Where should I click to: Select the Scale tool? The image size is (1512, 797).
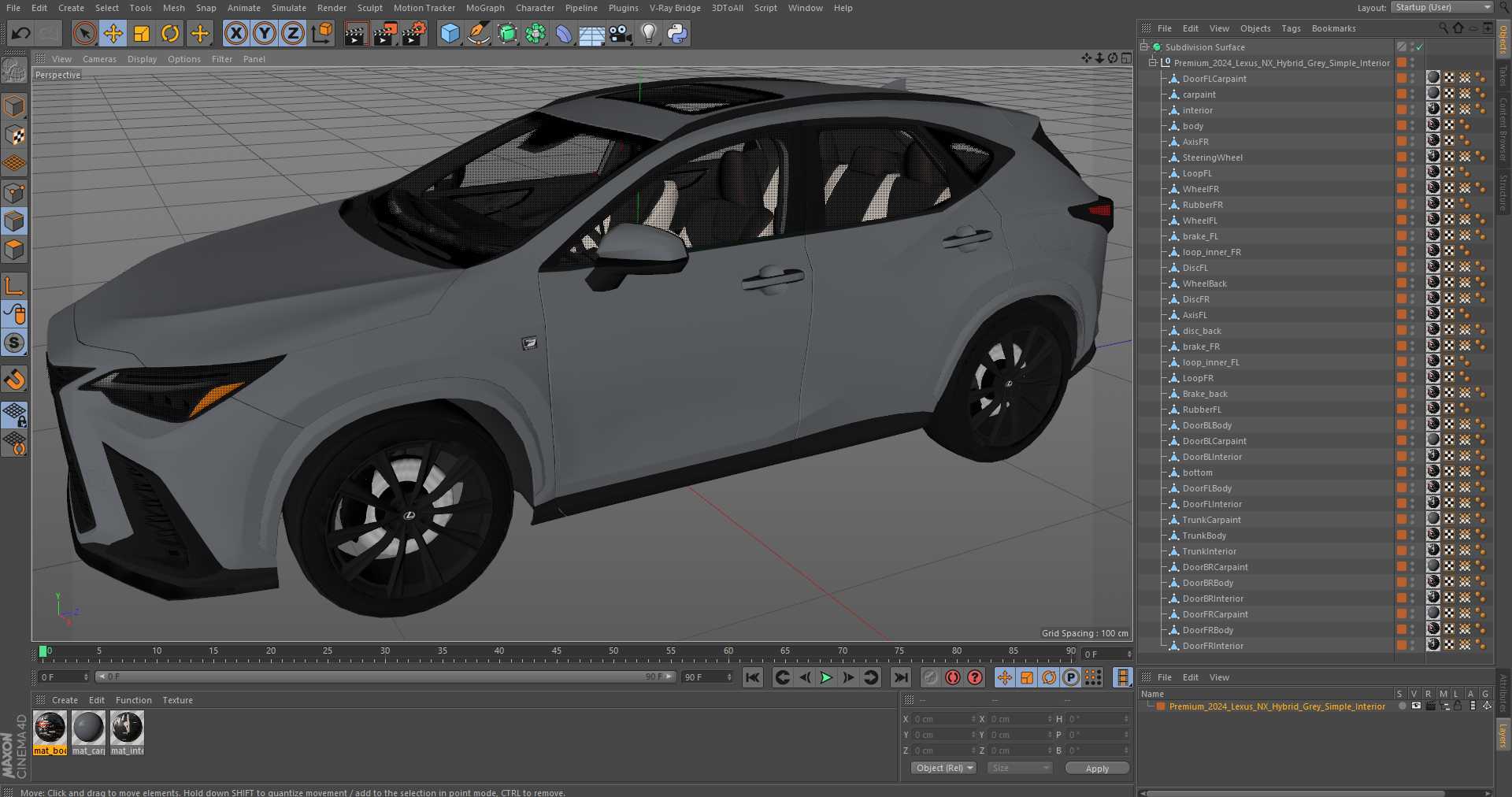142,33
